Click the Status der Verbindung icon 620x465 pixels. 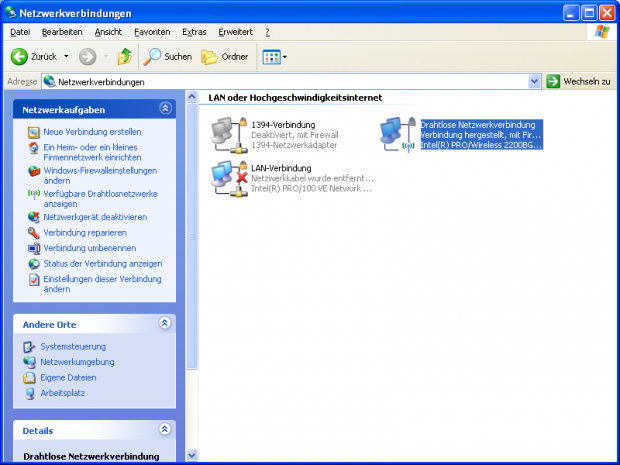[34, 264]
